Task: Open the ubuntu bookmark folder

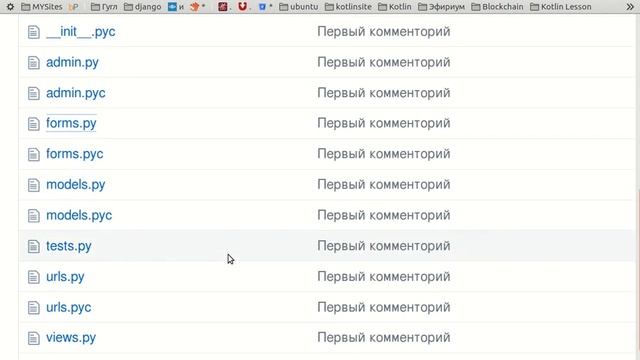Action: tap(298, 7)
